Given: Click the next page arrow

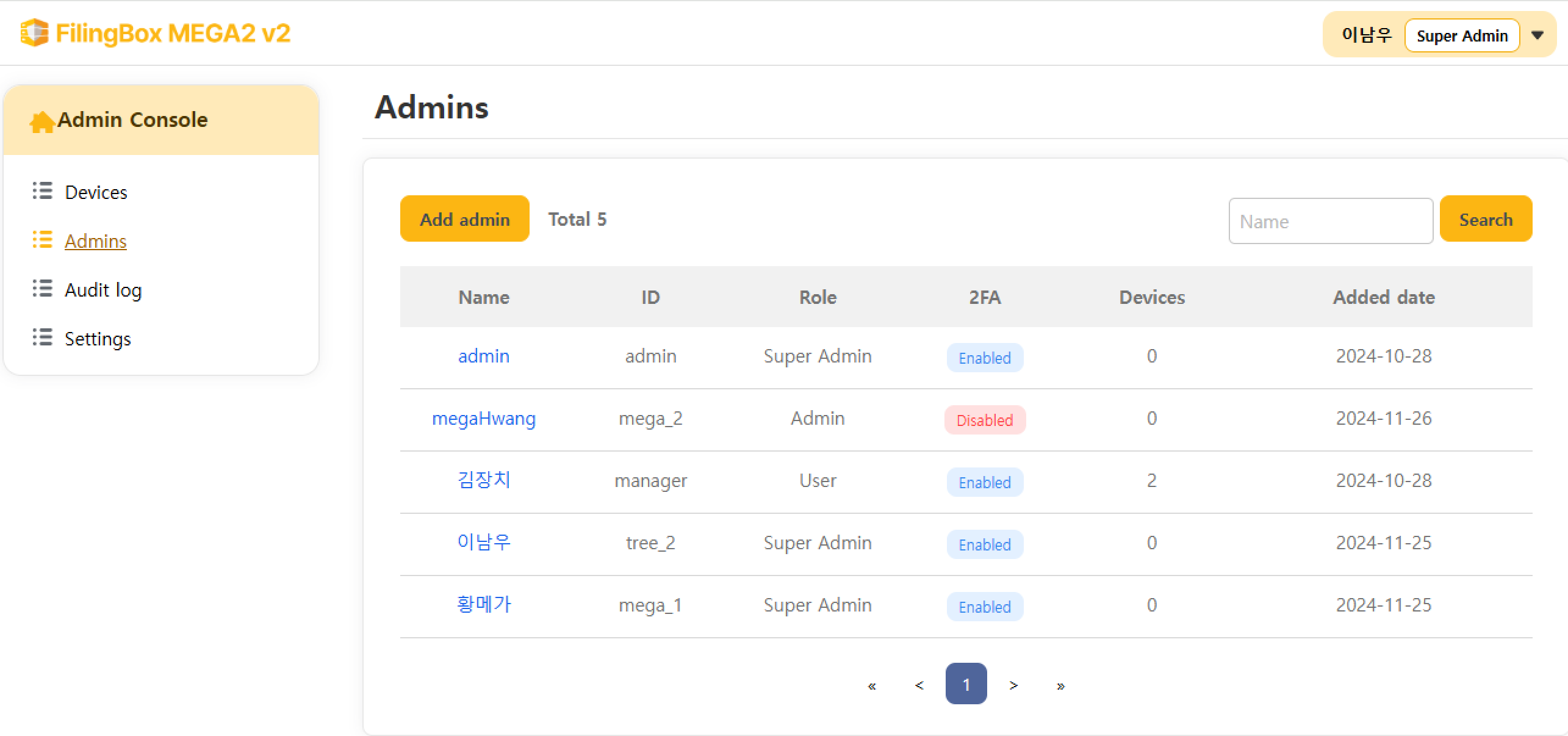Looking at the screenshot, I should [1013, 685].
